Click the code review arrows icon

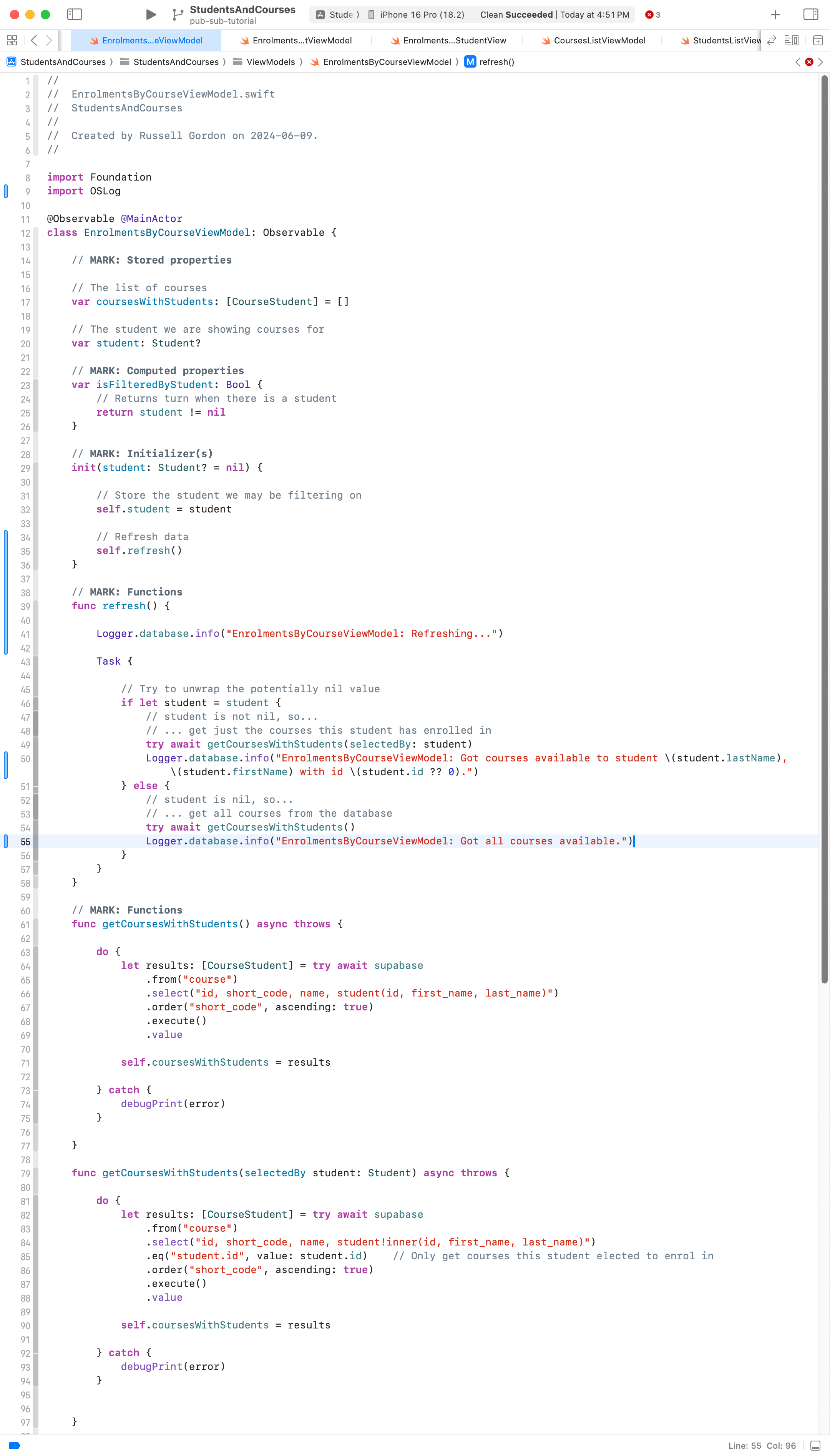coord(771,40)
